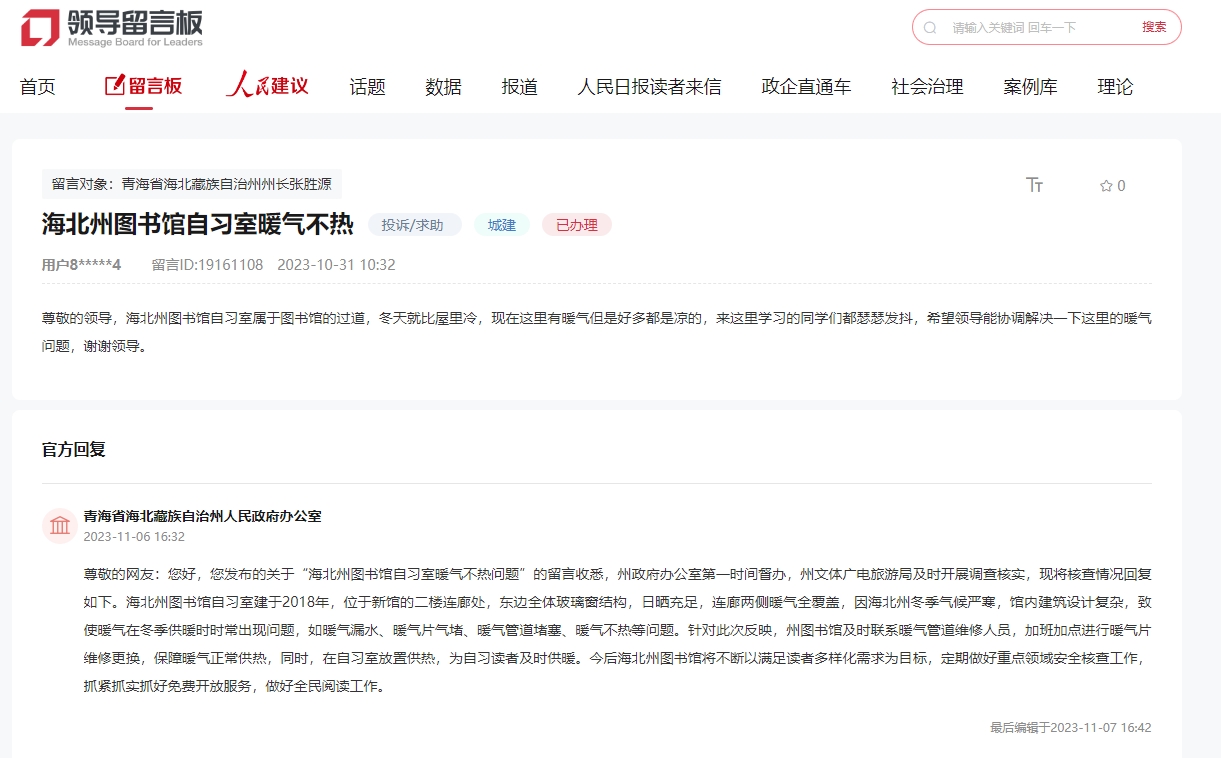The height and width of the screenshot is (758, 1221).
Task: Click the 理论 navigation item
Action: [1115, 87]
